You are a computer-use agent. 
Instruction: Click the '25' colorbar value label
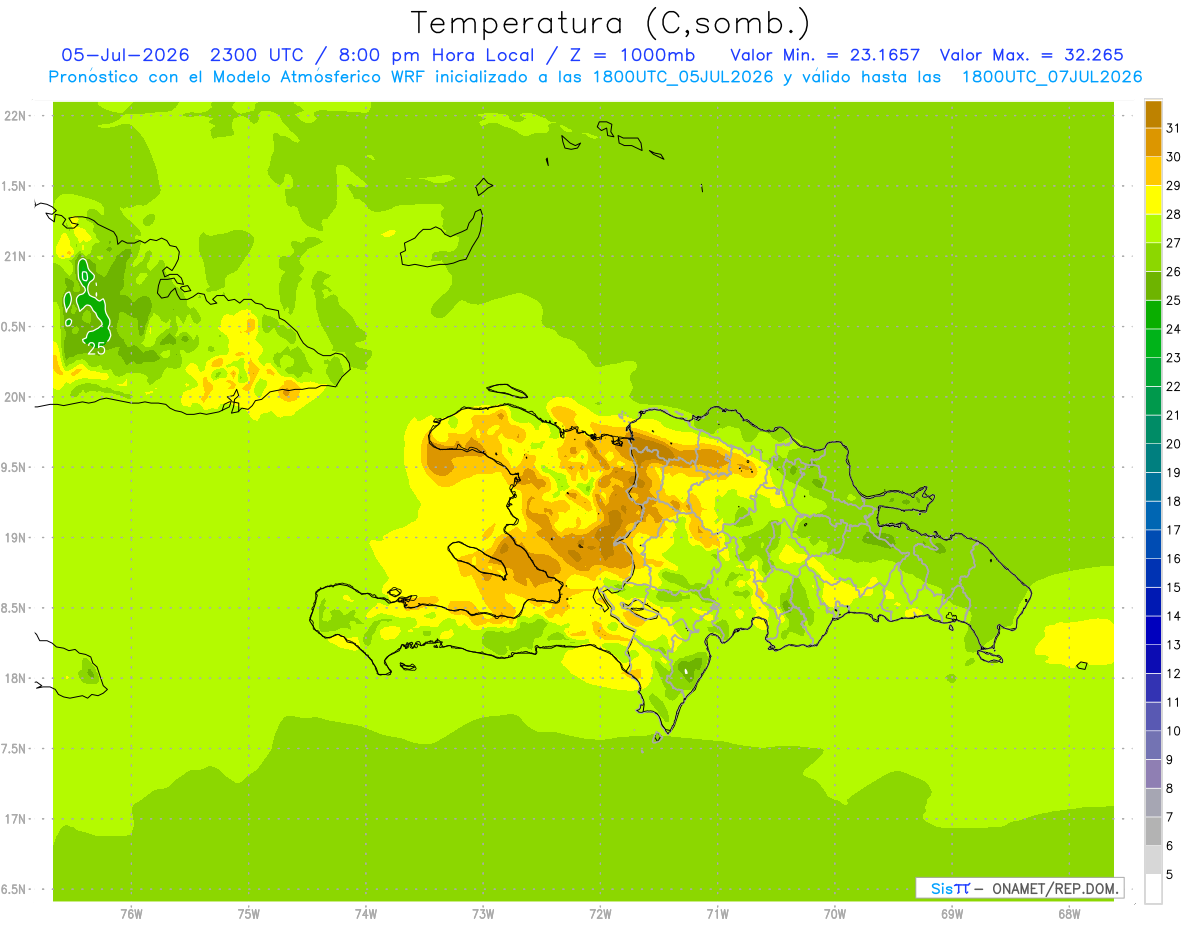pyautogui.click(x=1173, y=300)
